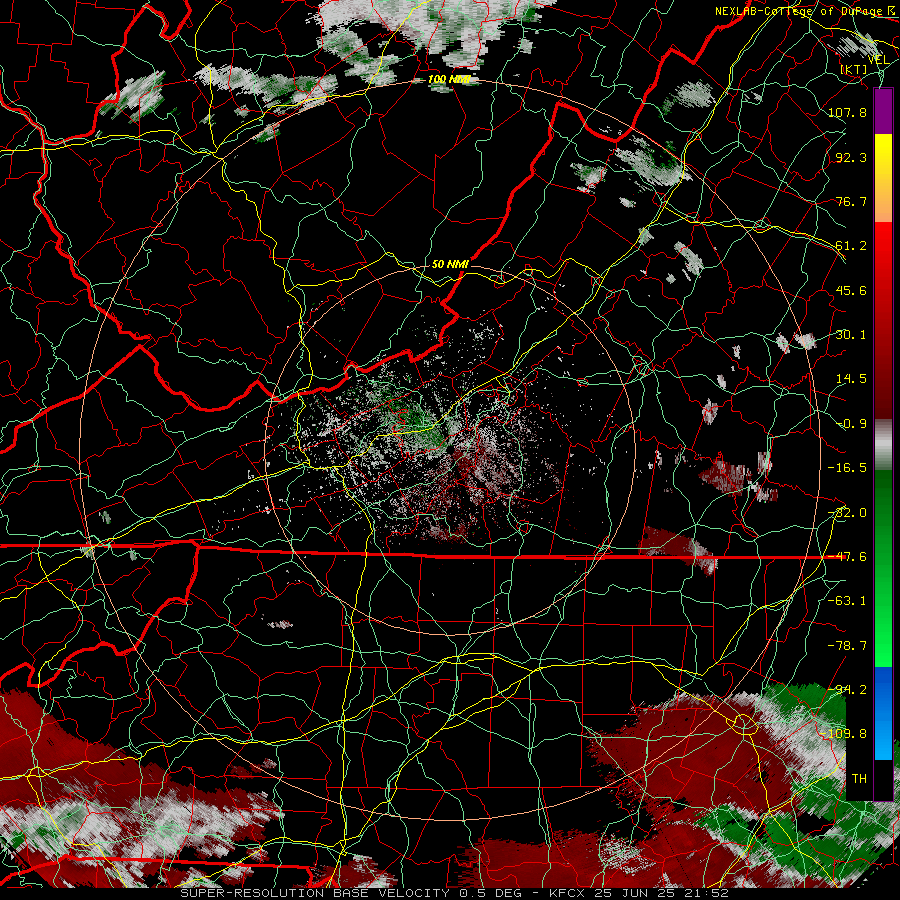900x900 pixels.
Task: Click the -16.5 value on velocity scale
Action: click(x=847, y=468)
